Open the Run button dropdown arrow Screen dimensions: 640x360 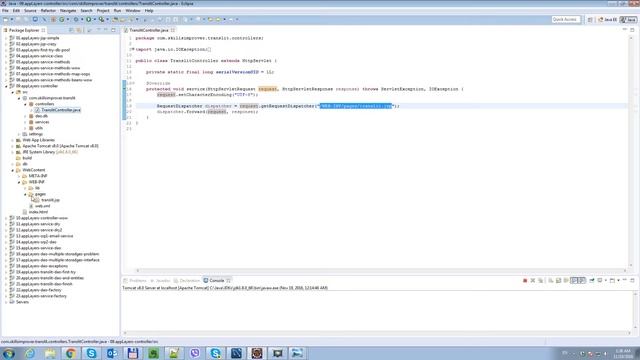click(x=94, y=19)
